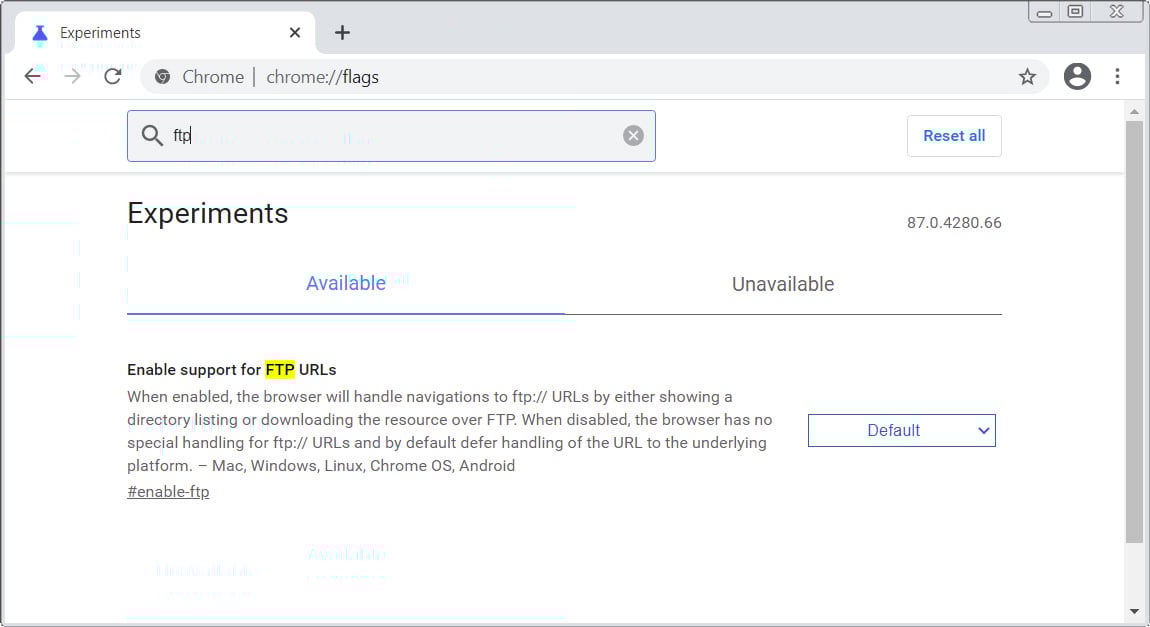This screenshot has width=1150, height=627.
Task: Bookmark this page with the star icon
Action: (x=1027, y=76)
